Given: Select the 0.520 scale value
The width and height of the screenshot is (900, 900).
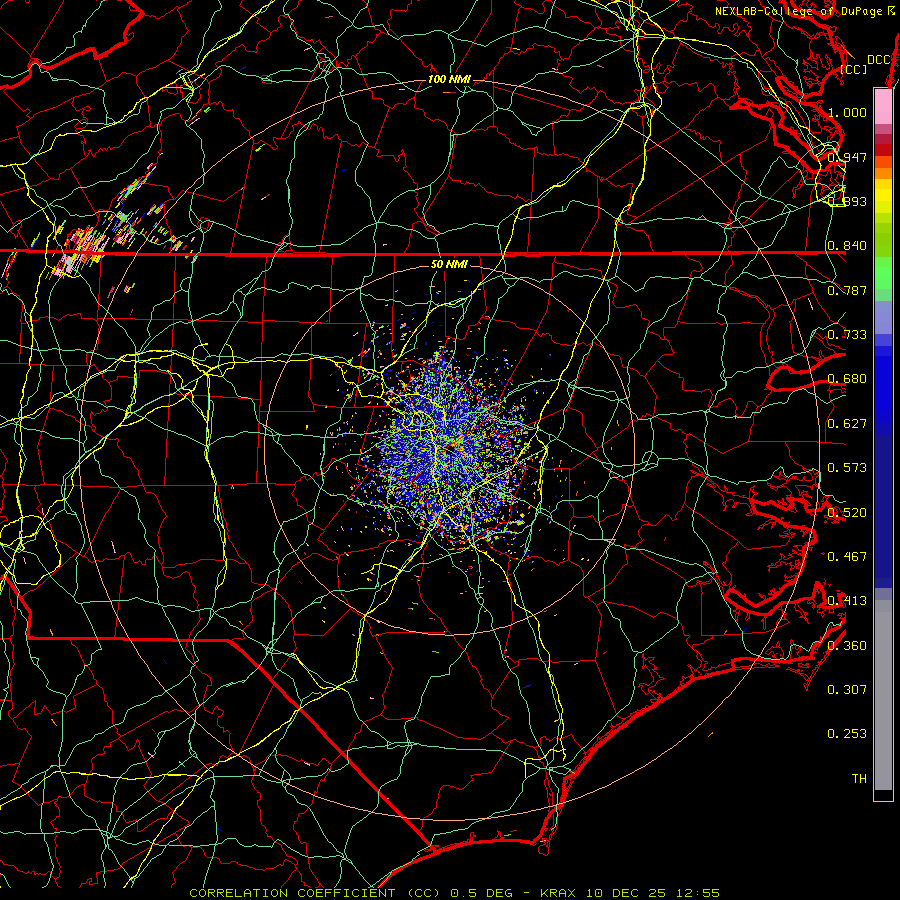Looking at the screenshot, I should tap(847, 513).
